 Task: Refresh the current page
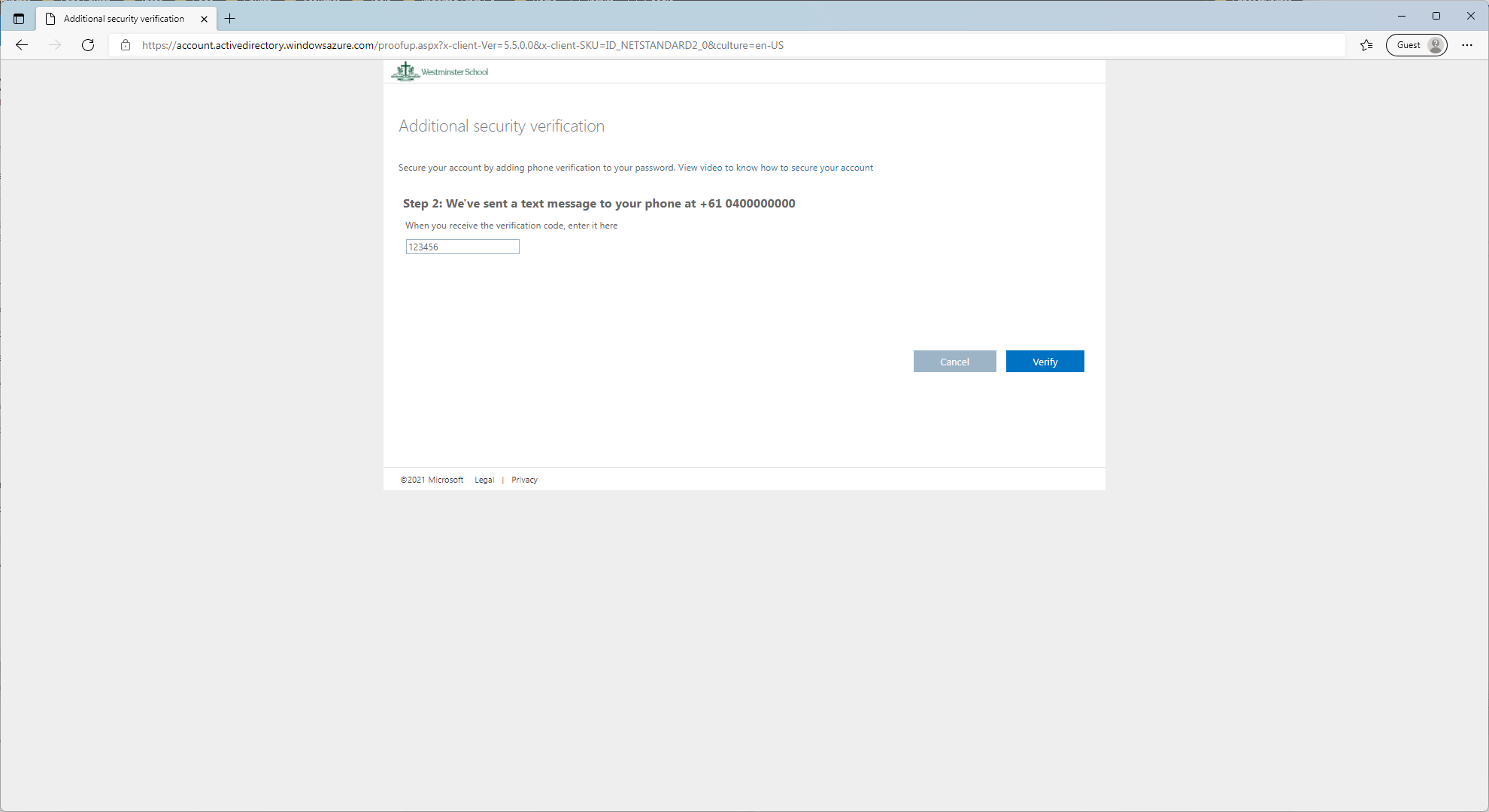[x=88, y=45]
